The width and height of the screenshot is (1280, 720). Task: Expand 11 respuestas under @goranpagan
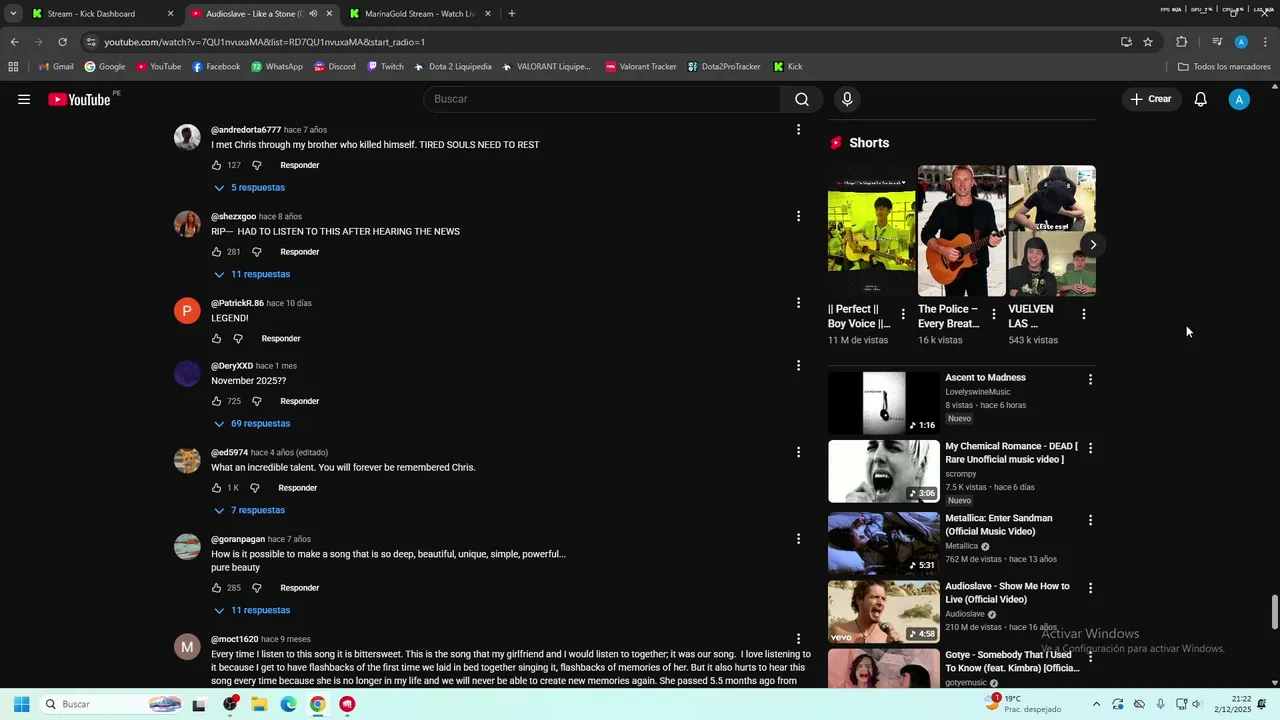coord(252,610)
